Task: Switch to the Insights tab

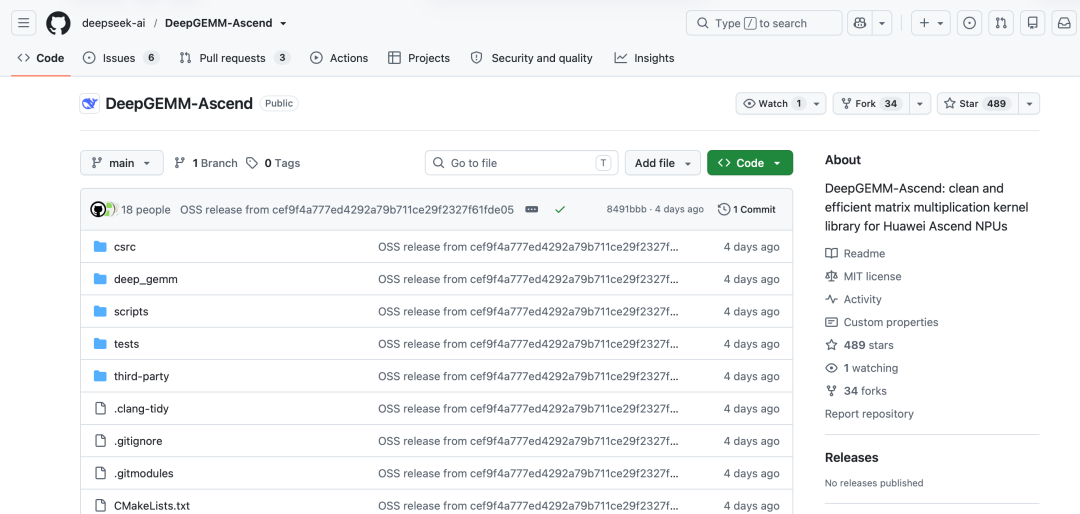Action: tap(645, 59)
